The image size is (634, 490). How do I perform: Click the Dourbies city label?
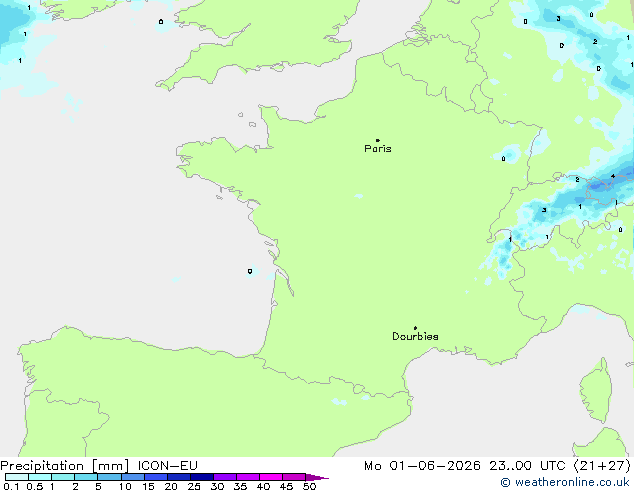(x=415, y=336)
